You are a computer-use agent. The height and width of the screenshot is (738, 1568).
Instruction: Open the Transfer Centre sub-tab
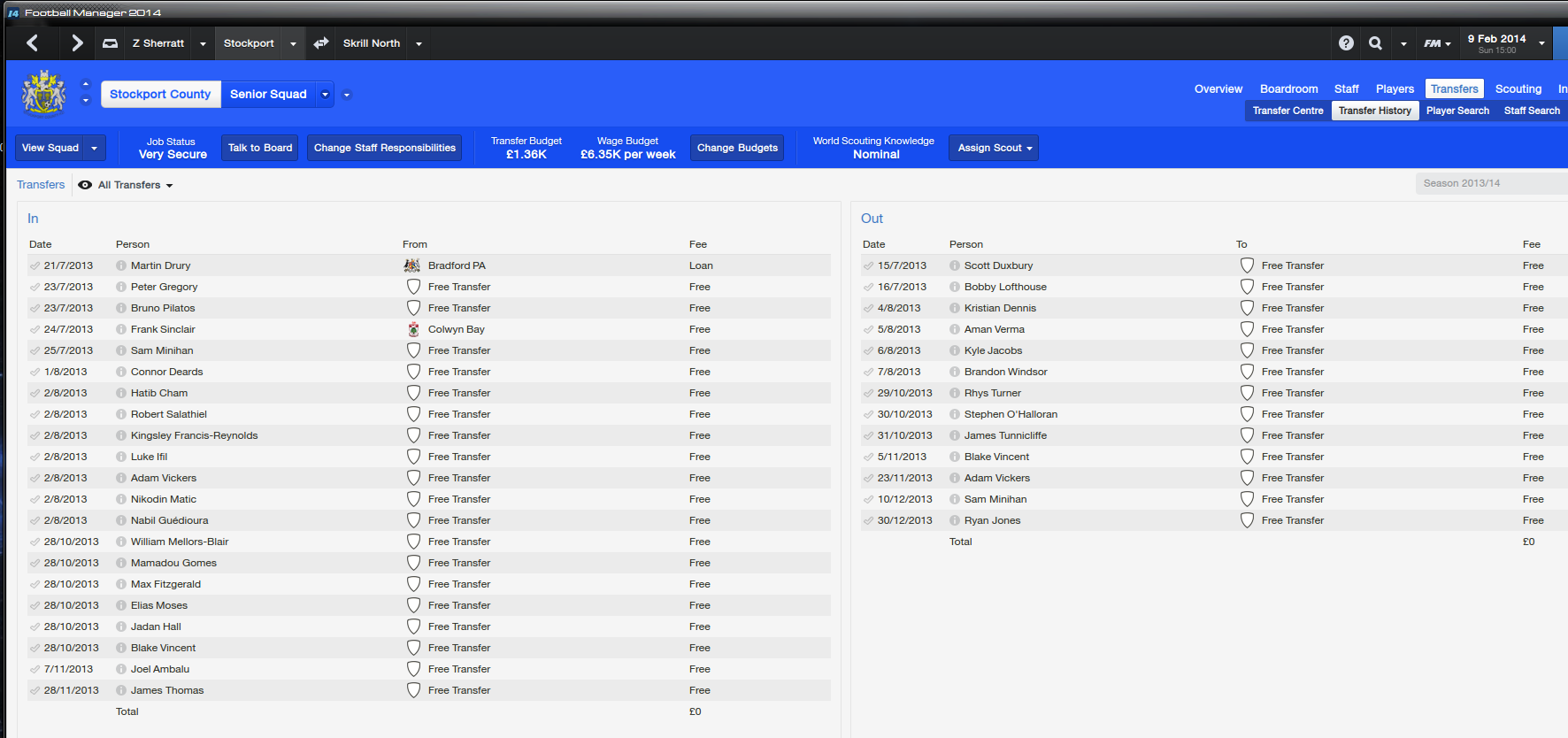[1287, 111]
